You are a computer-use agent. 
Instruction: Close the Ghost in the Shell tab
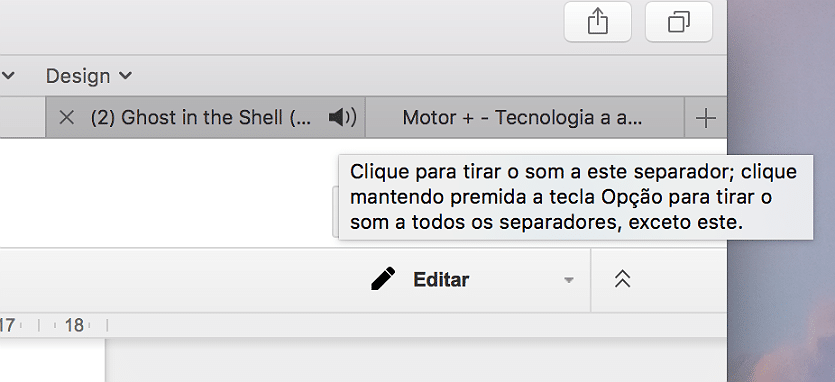(66, 118)
